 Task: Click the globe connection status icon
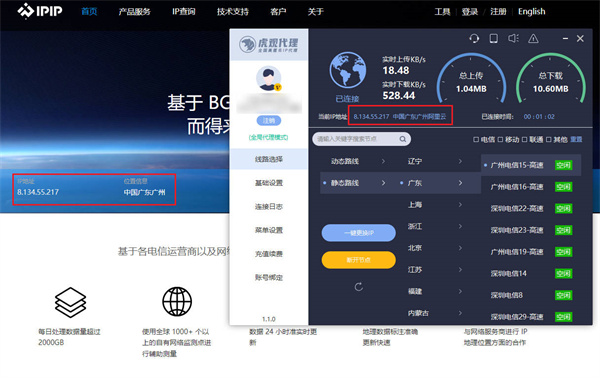347,70
